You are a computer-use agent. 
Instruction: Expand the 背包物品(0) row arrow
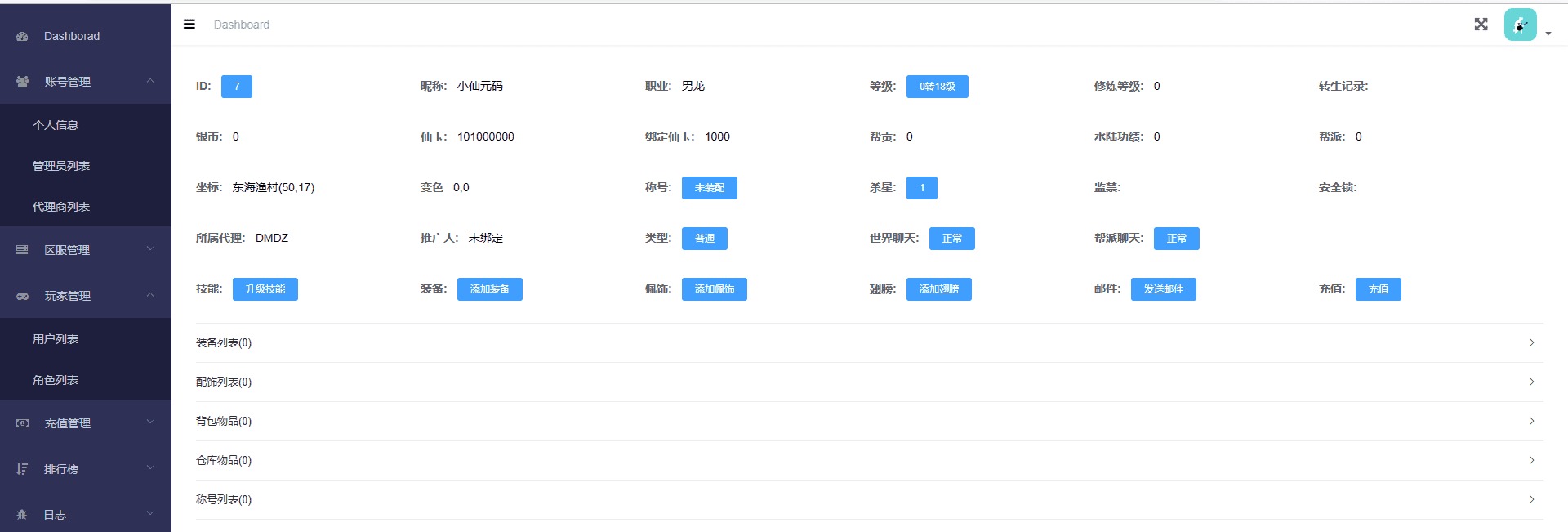(1531, 421)
